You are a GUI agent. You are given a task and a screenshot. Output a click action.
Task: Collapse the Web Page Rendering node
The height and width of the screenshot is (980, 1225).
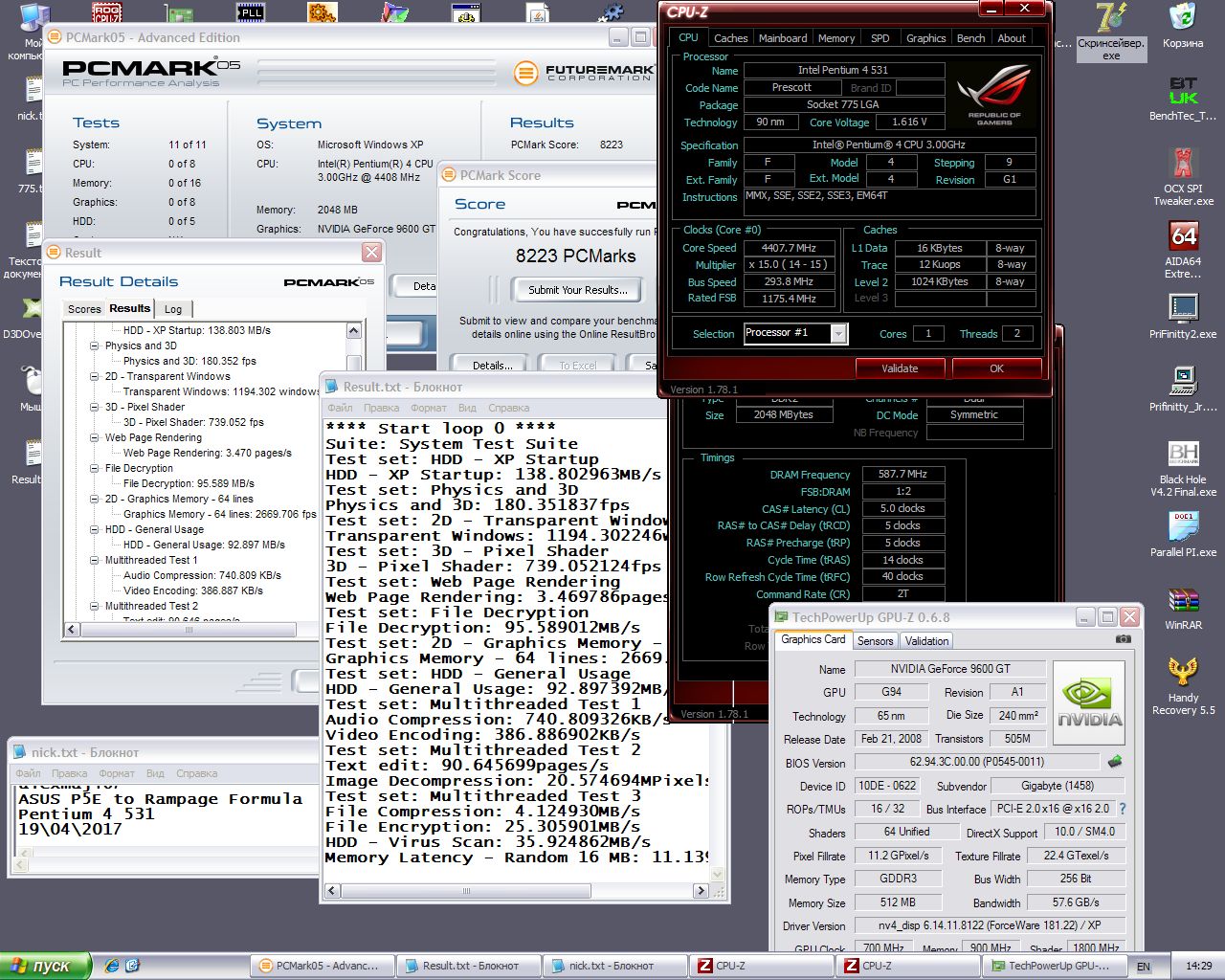coord(95,437)
